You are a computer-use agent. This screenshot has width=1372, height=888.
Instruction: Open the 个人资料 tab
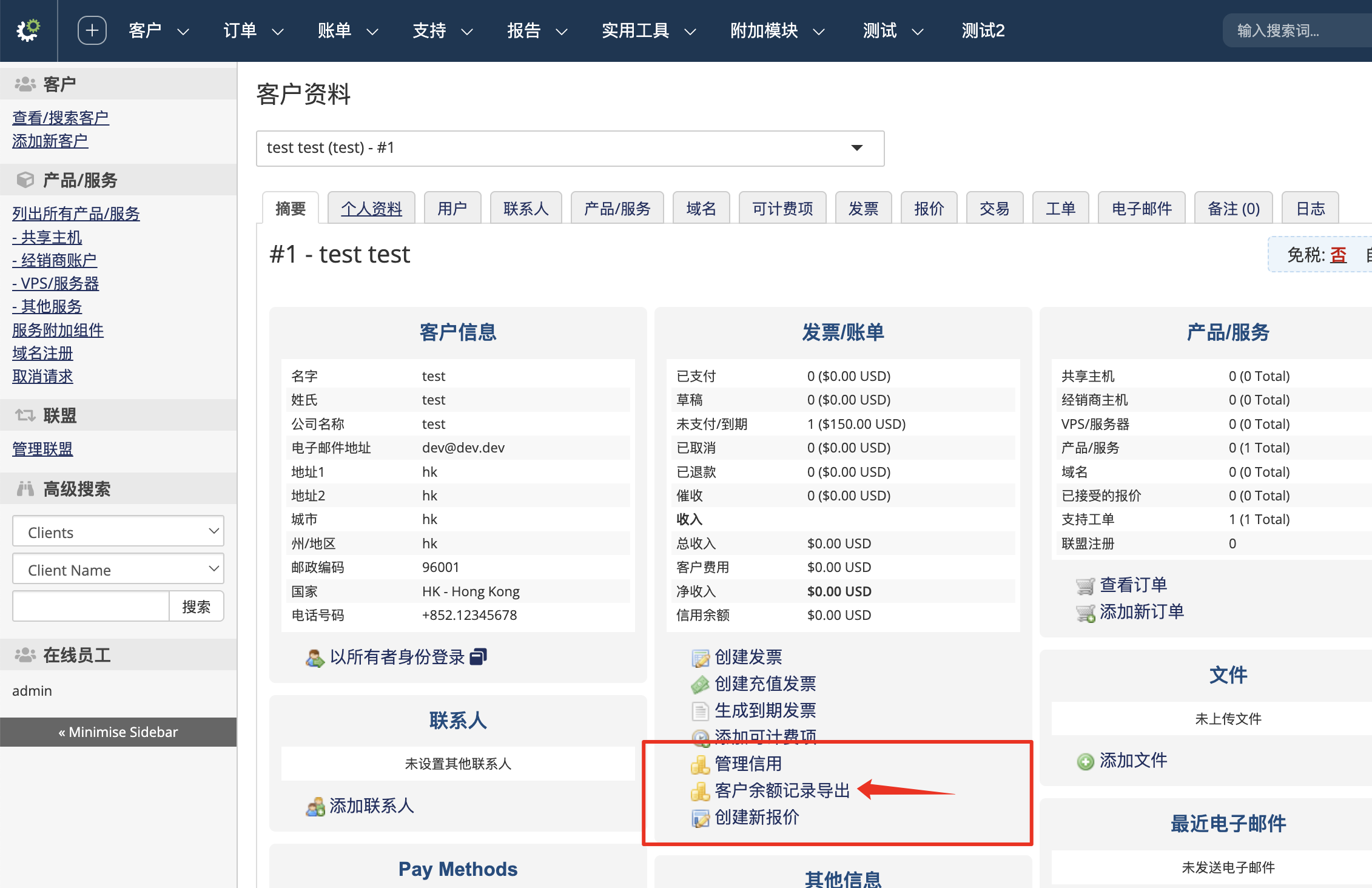[371, 209]
